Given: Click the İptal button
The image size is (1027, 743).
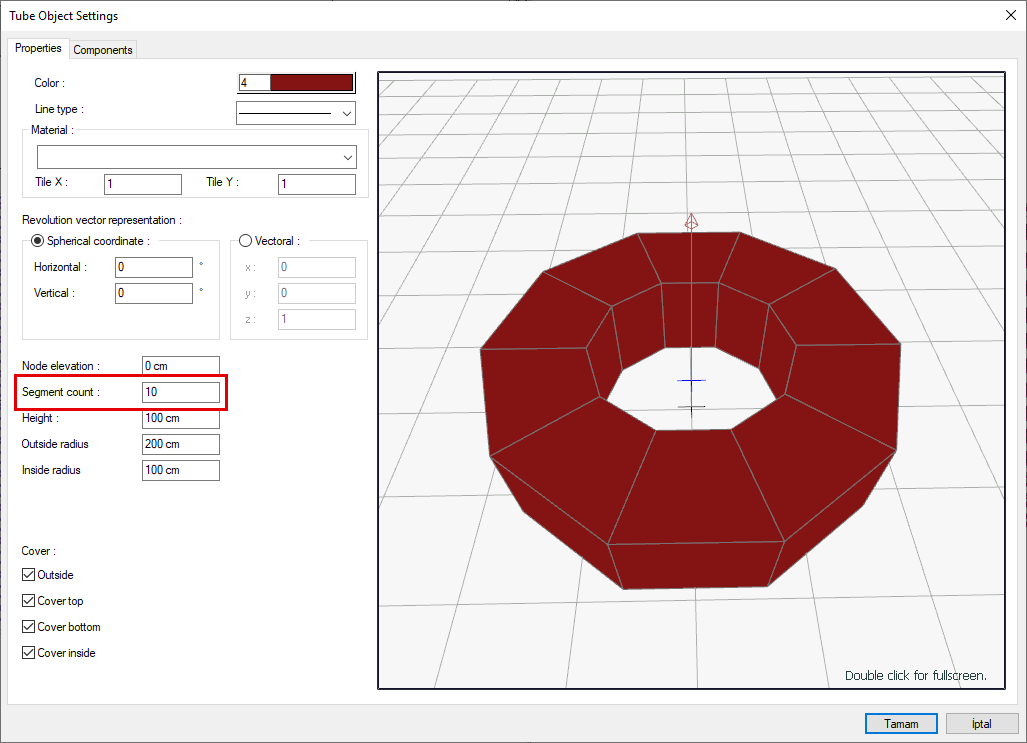Looking at the screenshot, I should pos(981,723).
